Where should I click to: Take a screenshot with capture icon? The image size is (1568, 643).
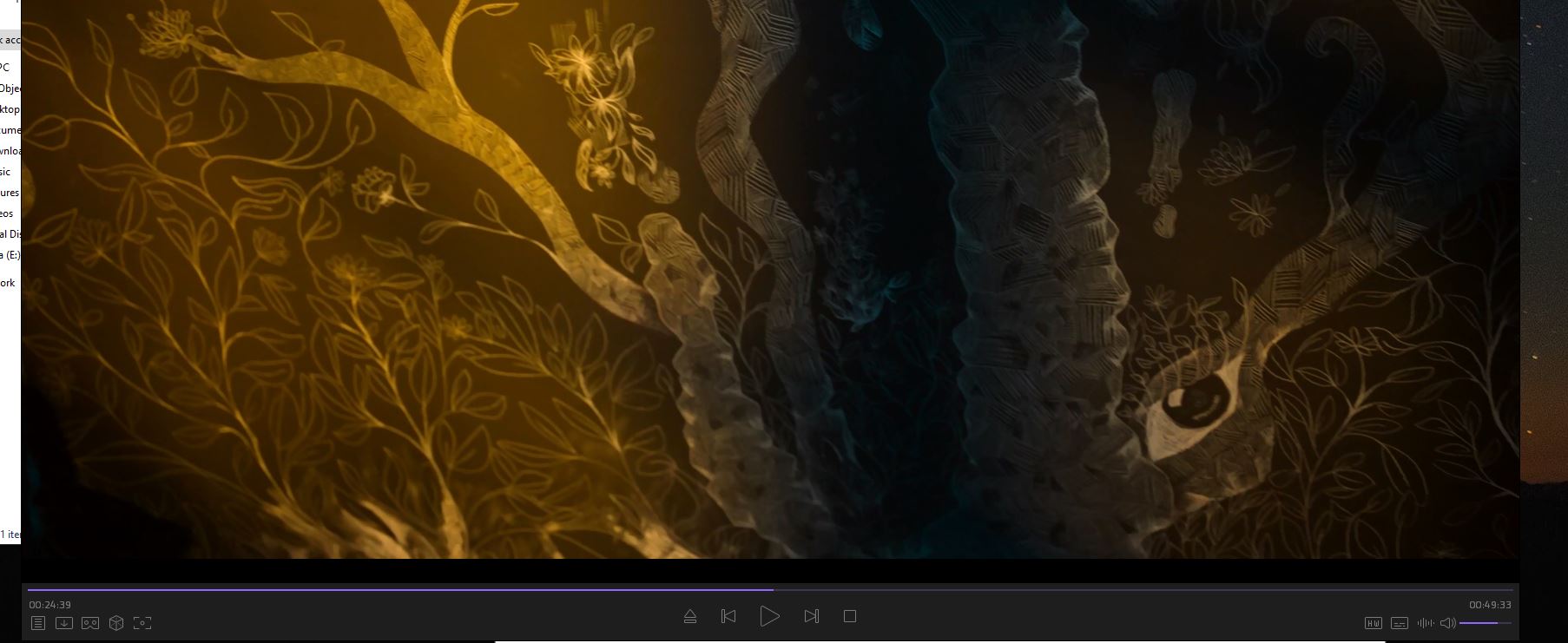[x=142, y=623]
